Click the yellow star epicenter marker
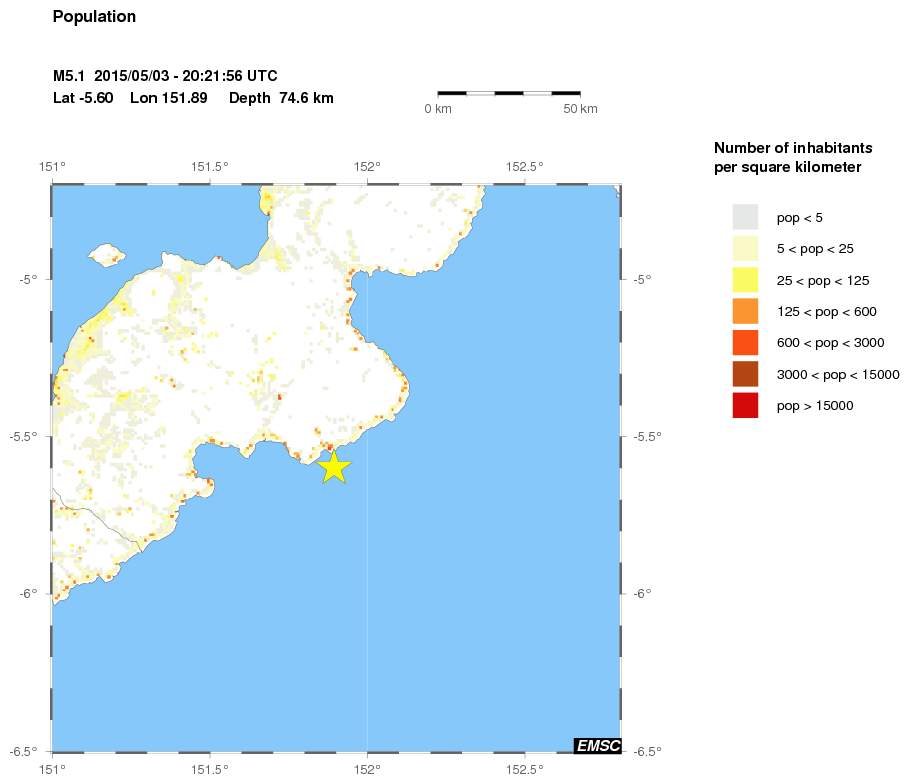 (x=334, y=467)
